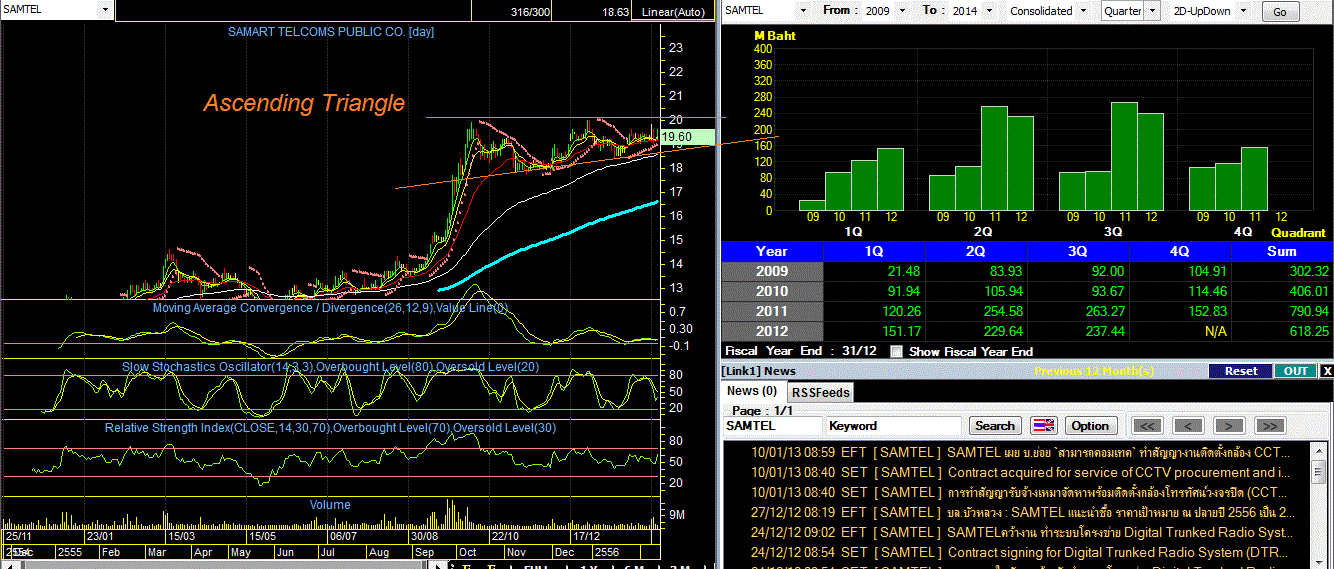Switch to the RSSFeeds tab
Viewport: 1334px width, 569px height.
coord(821,393)
